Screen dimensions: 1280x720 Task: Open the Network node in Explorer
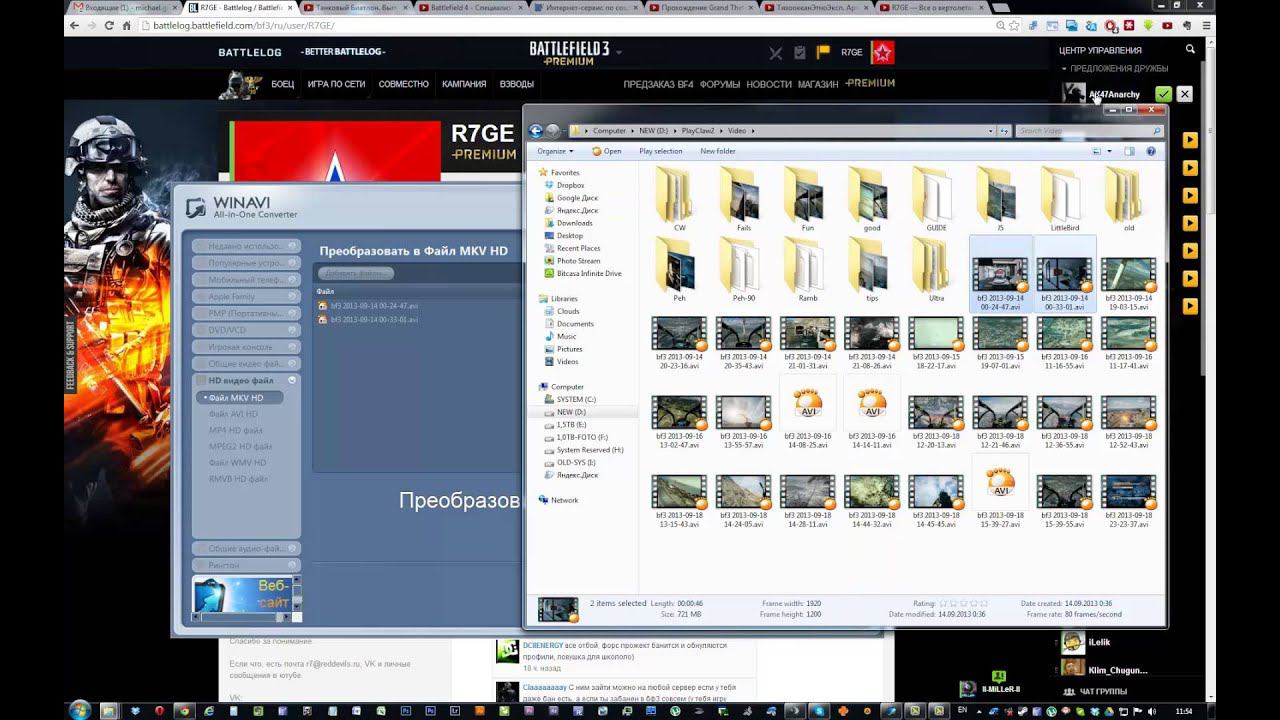click(564, 500)
